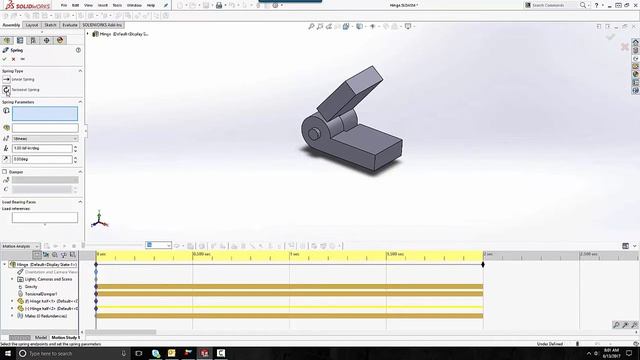
Task: Increase the spring constant value
Action: 76,147
